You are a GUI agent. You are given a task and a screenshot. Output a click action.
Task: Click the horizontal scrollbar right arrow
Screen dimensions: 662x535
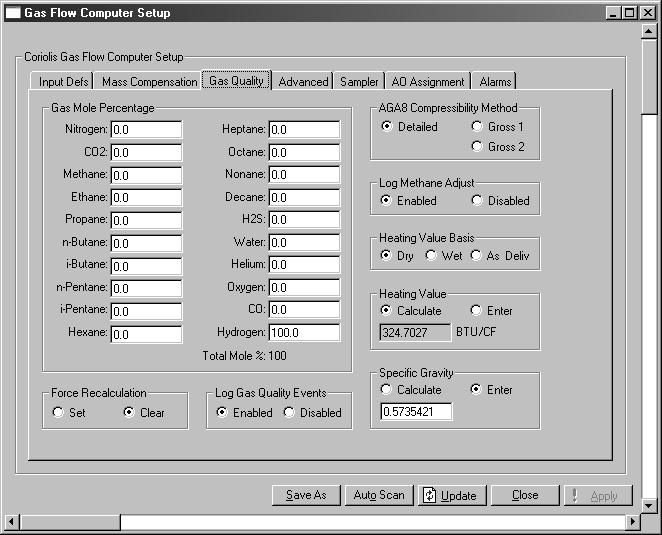pyautogui.click(x=632, y=521)
